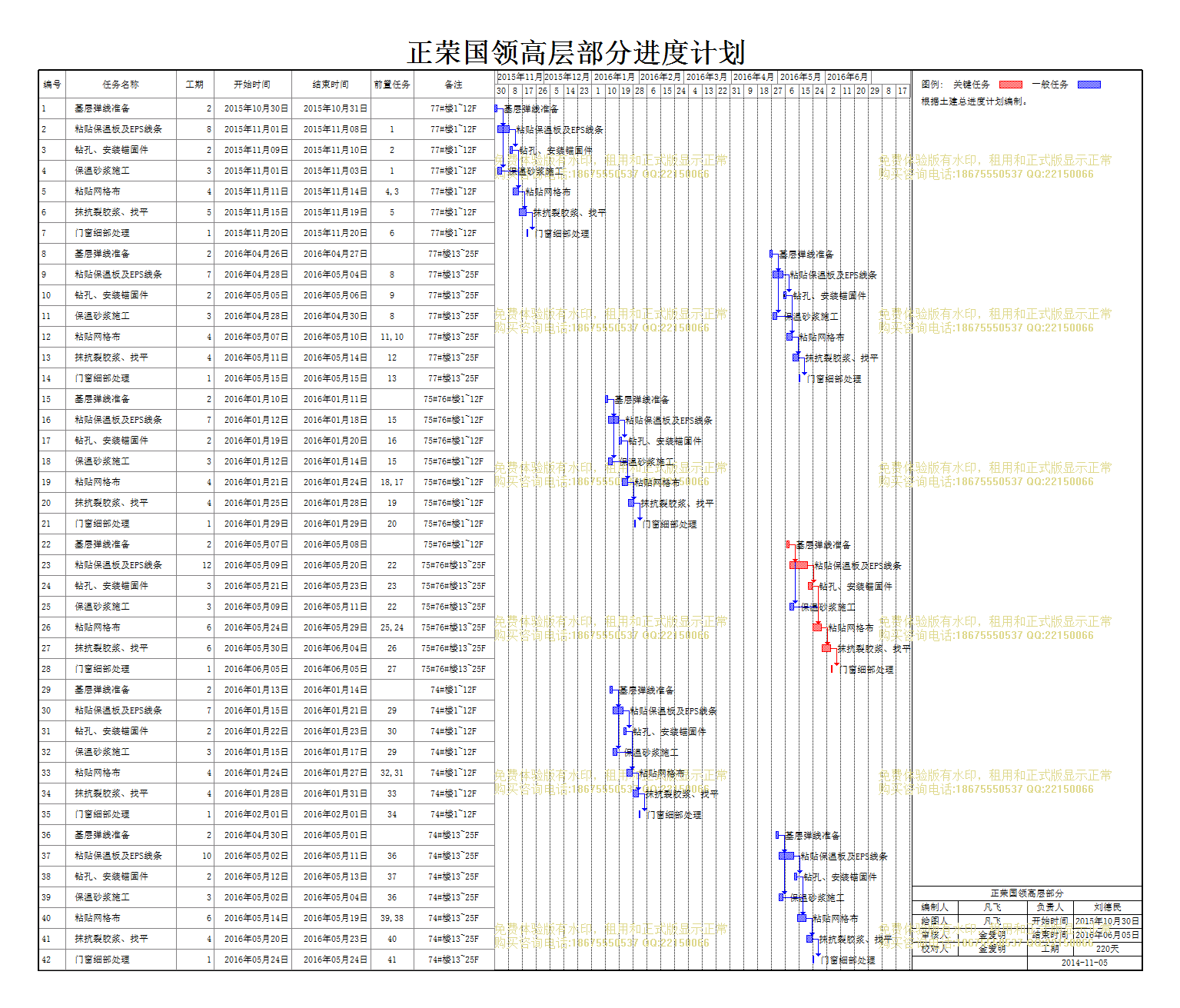Click the 编号 column header
1180x1008 pixels.
point(52,85)
